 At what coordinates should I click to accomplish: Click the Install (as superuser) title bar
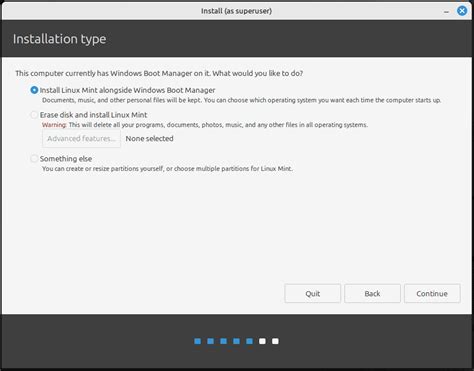[x=236, y=11]
